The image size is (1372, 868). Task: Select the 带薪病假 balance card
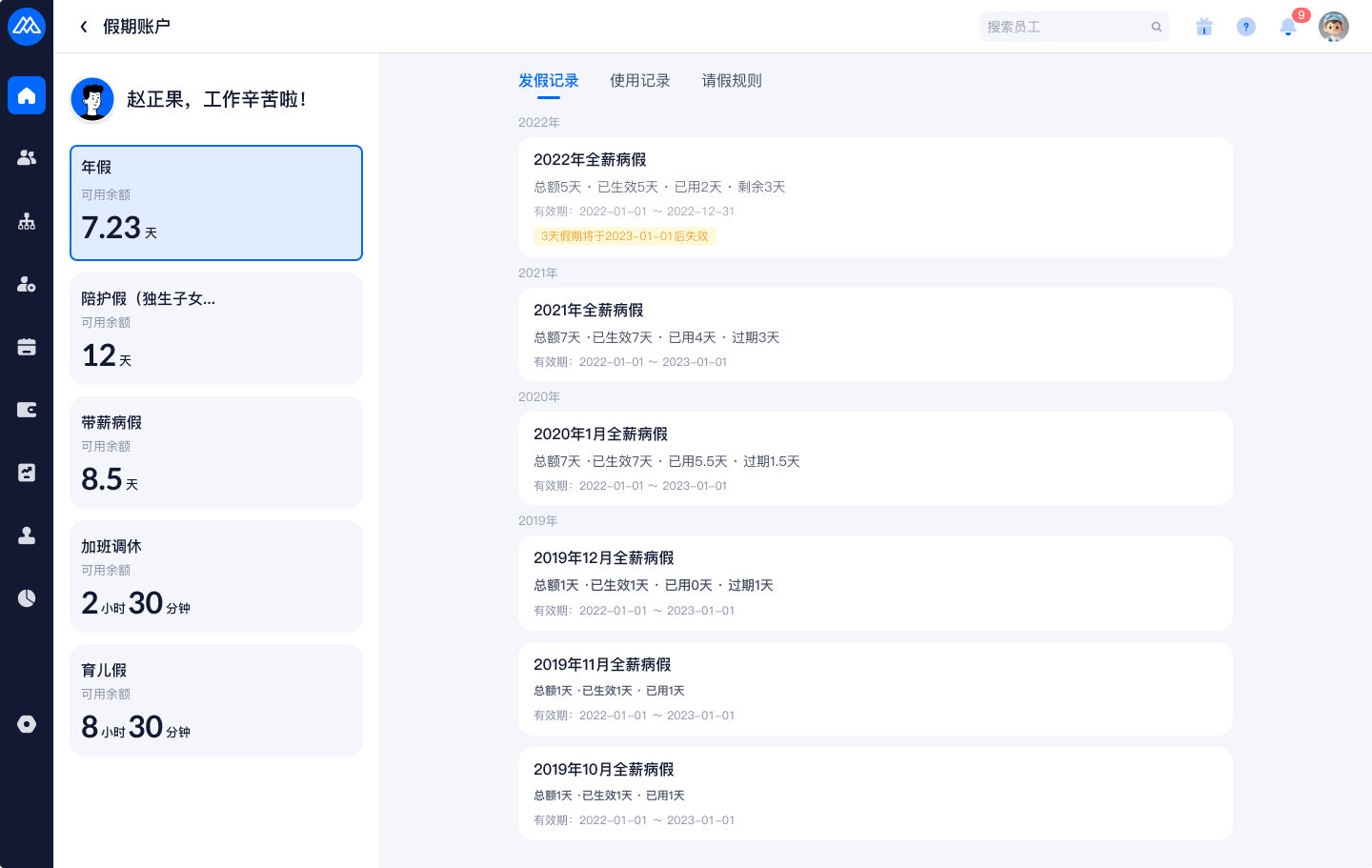pyautogui.click(x=216, y=453)
